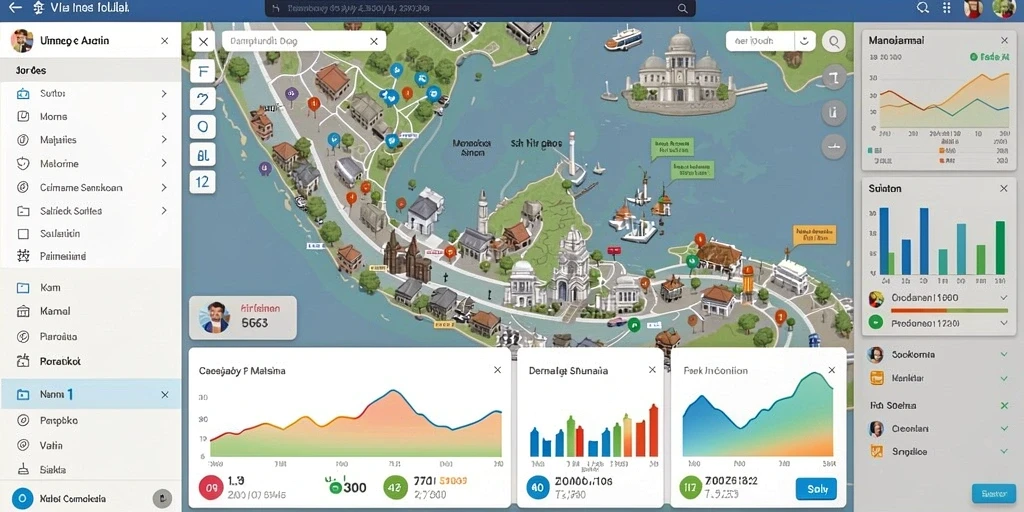Viewport: 1024px width, 512px height.
Task: Click the round search button on the map
Action: point(834,42)
